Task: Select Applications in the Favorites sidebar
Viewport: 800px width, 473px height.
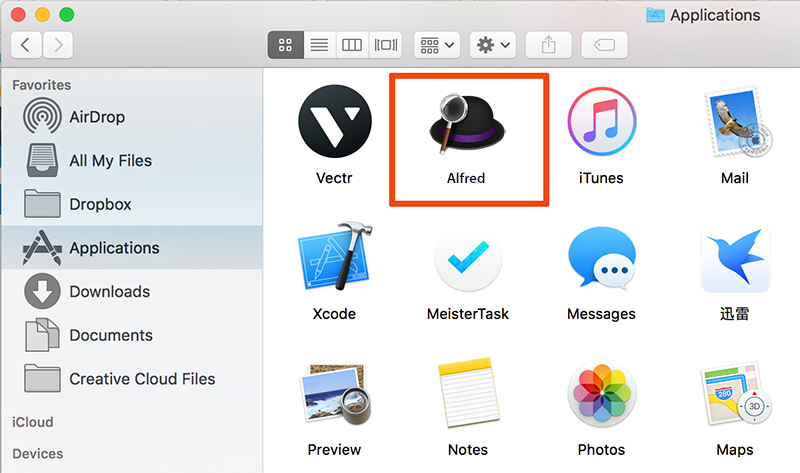Action: [132, 247]
